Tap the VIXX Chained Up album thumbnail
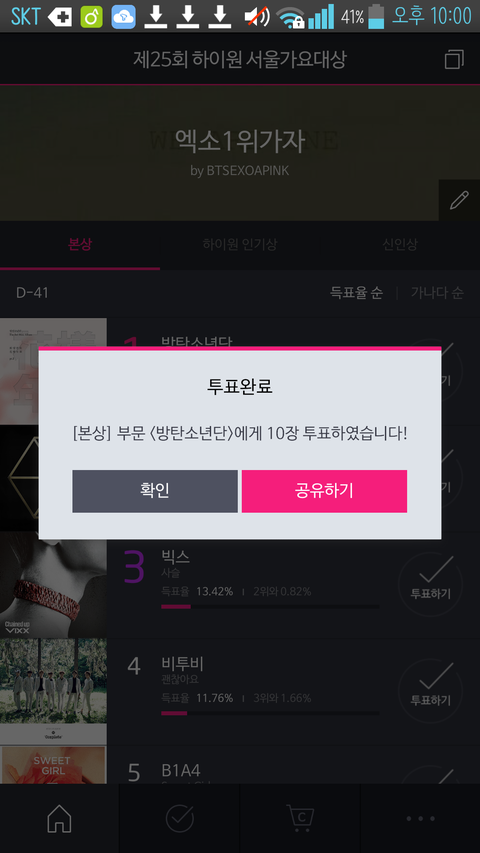 (53, 585)
